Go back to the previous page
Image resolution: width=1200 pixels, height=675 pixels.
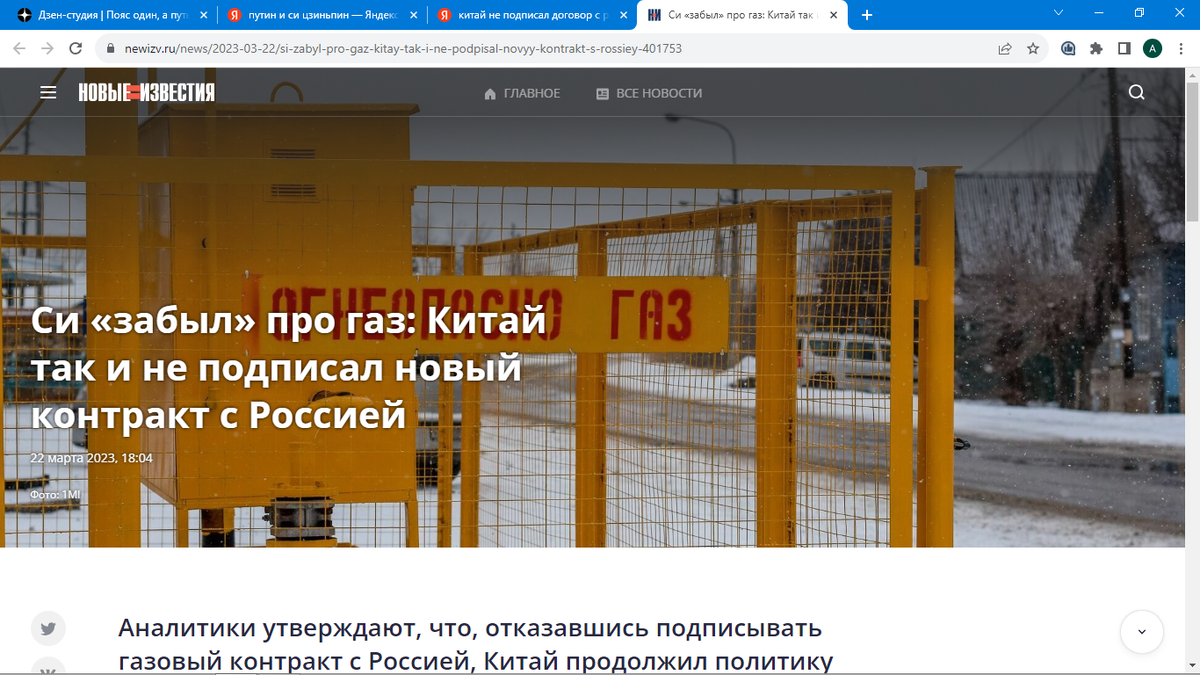pos(19,48)
